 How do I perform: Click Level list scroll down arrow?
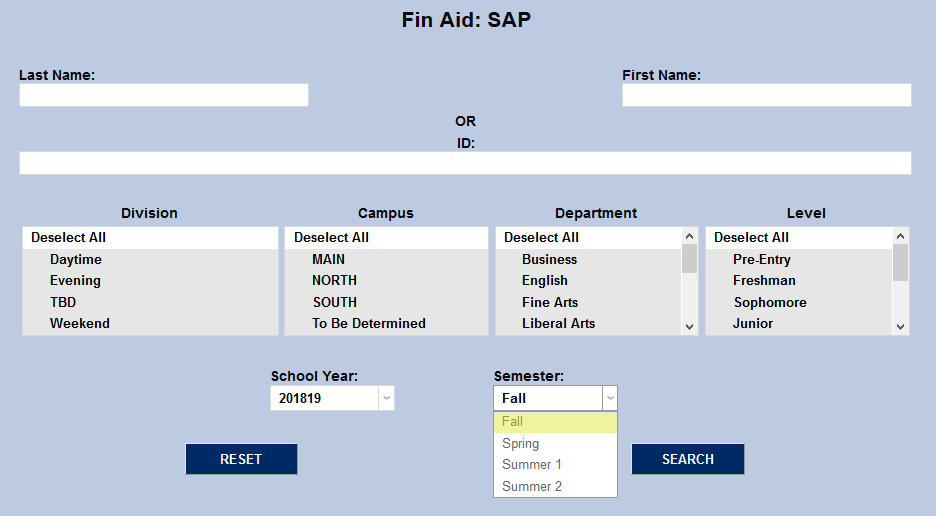point(901,327)
